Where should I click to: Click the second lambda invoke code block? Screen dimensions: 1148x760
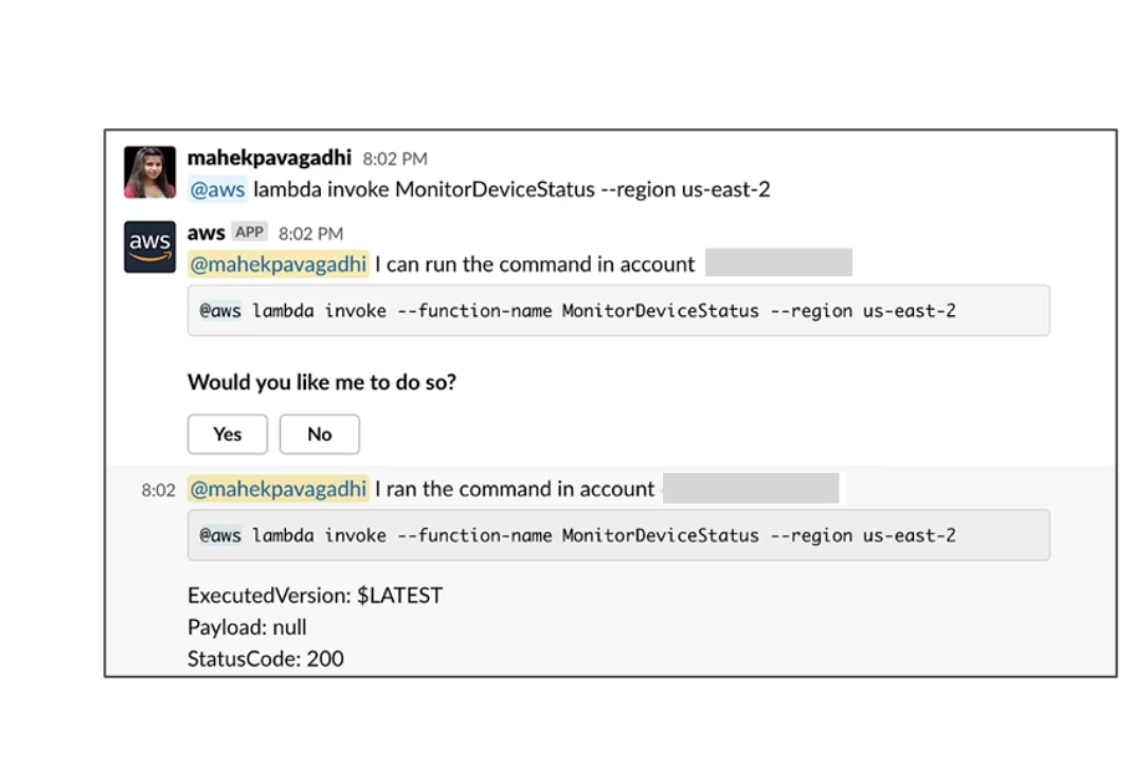(619, 535)
